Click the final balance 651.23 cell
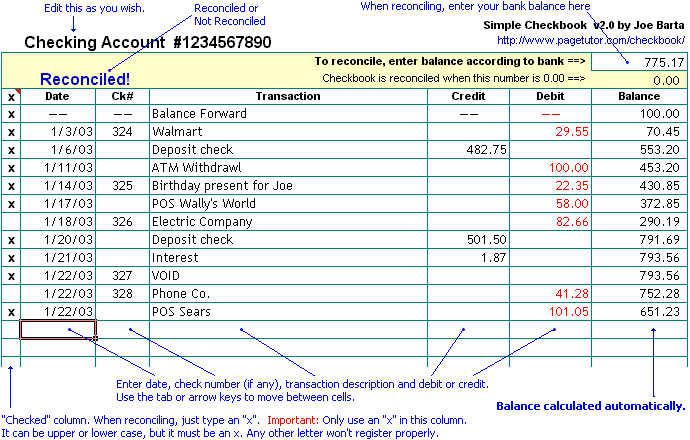The width and height of the screenshot is (690, 440). click(638, 312)
